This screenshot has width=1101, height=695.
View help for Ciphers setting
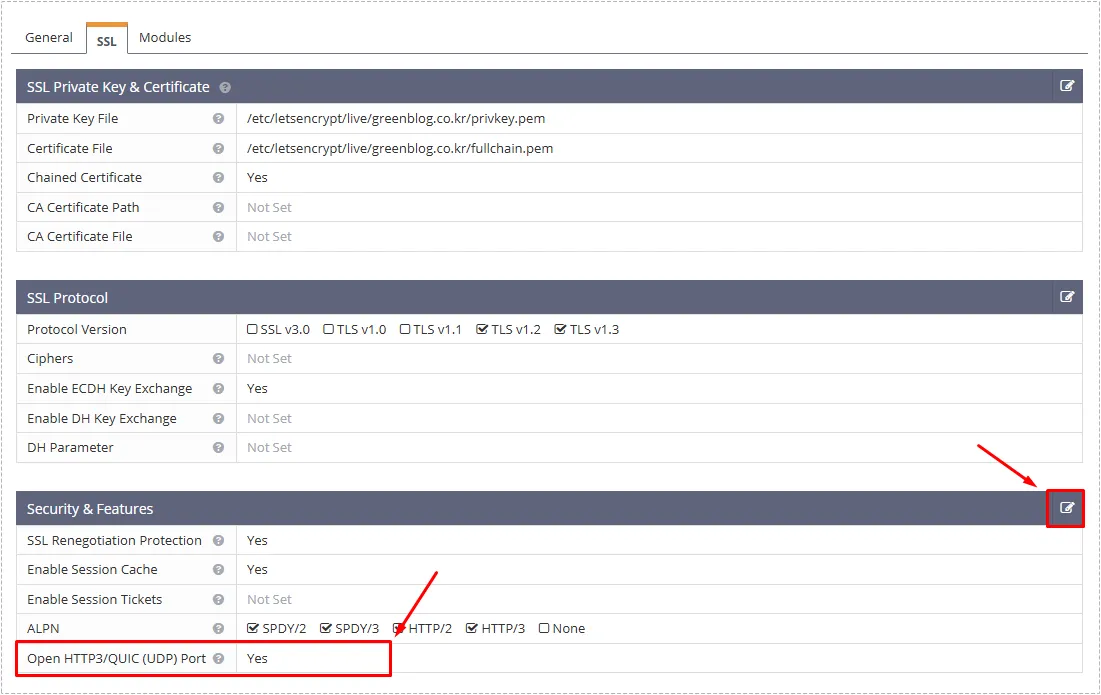tap(218, 358)
